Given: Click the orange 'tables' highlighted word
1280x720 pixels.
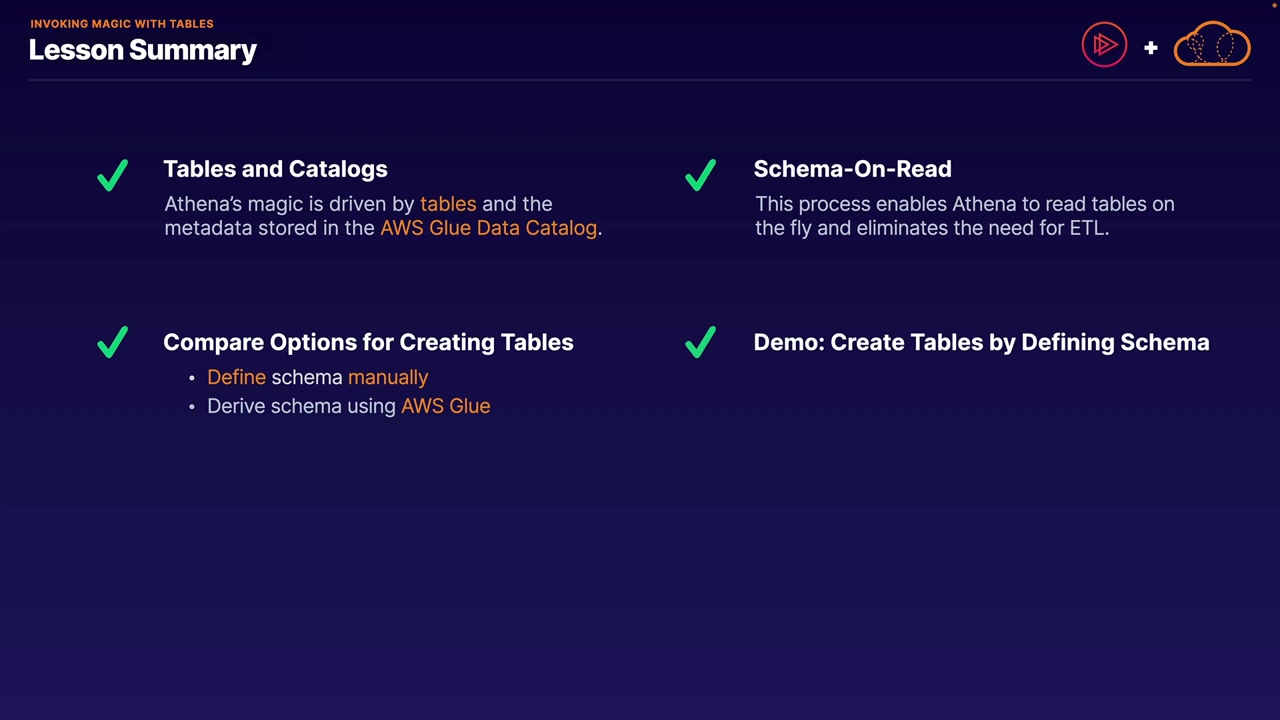Looking at the screenshot, I should (448, 204).
